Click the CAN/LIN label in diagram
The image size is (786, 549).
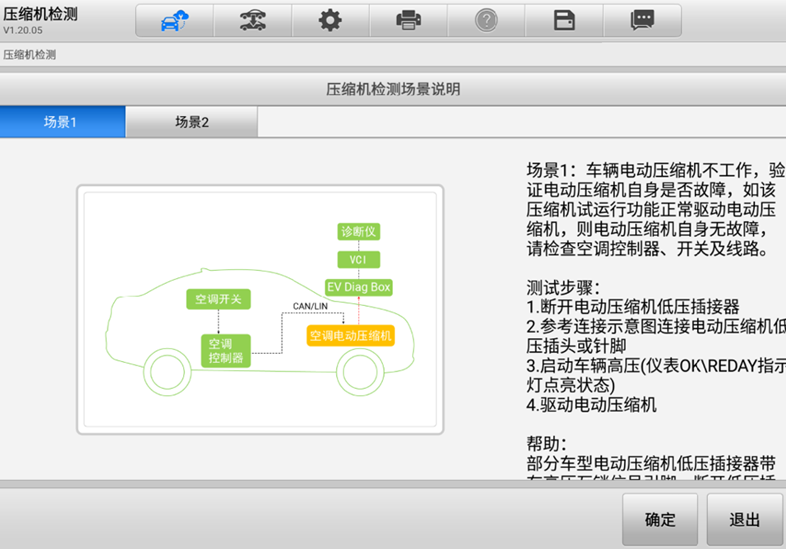click(310, 306)
